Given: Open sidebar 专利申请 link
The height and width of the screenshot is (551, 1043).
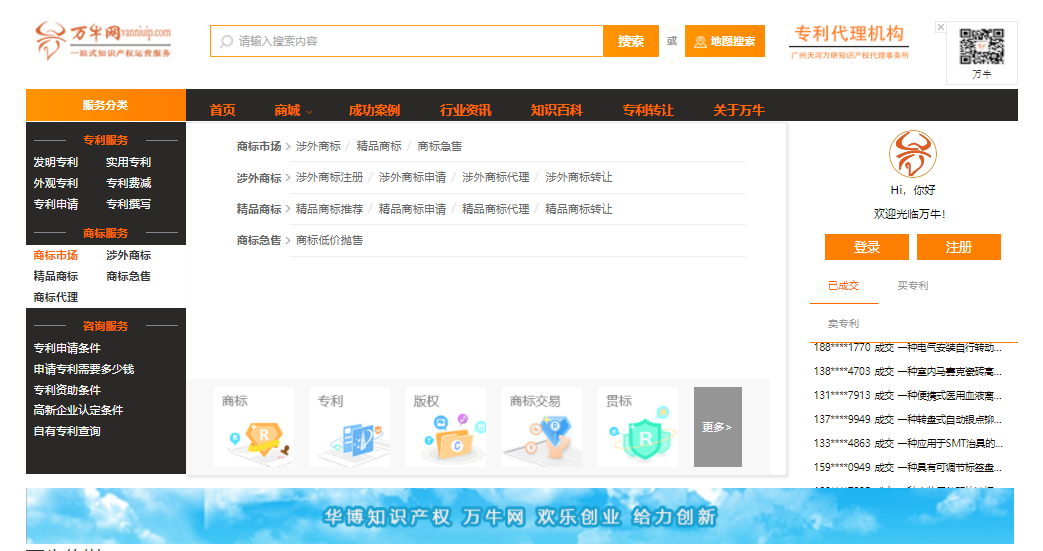Looking at the screenshot, I should 56,204.
